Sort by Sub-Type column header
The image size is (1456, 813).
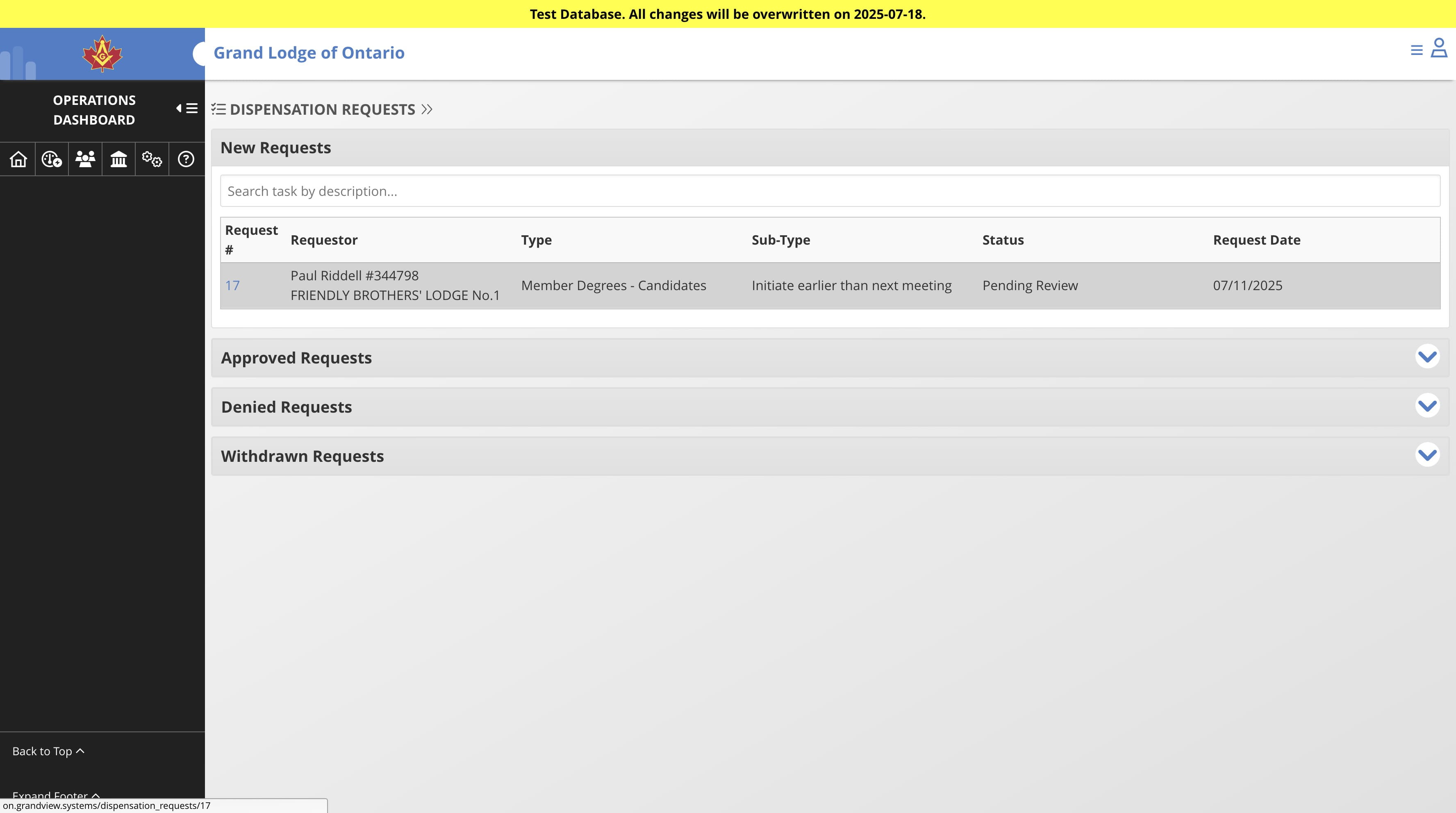point(780,240)
